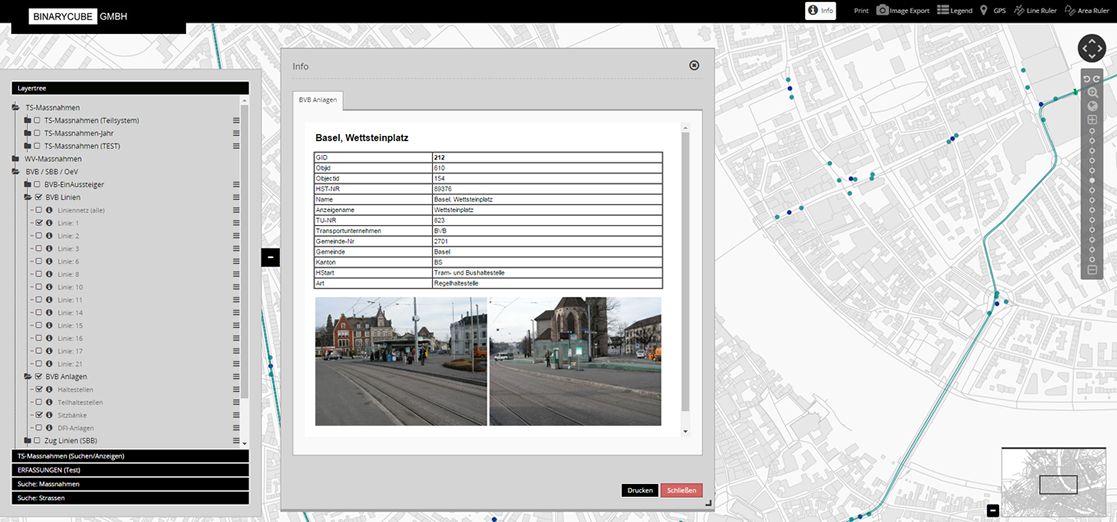
Task: Click the bottom step of the zoom slider
Action: (x=1092, y=258)
